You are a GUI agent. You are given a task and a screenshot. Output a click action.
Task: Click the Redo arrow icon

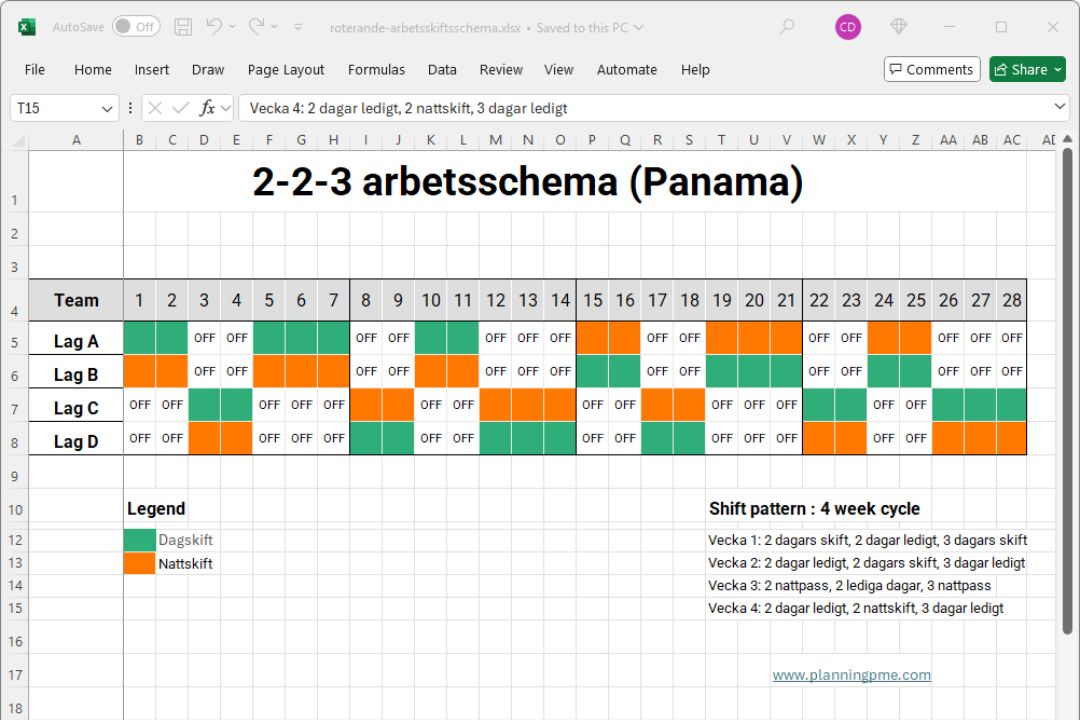pyautogui.click(x=256, y=27)
